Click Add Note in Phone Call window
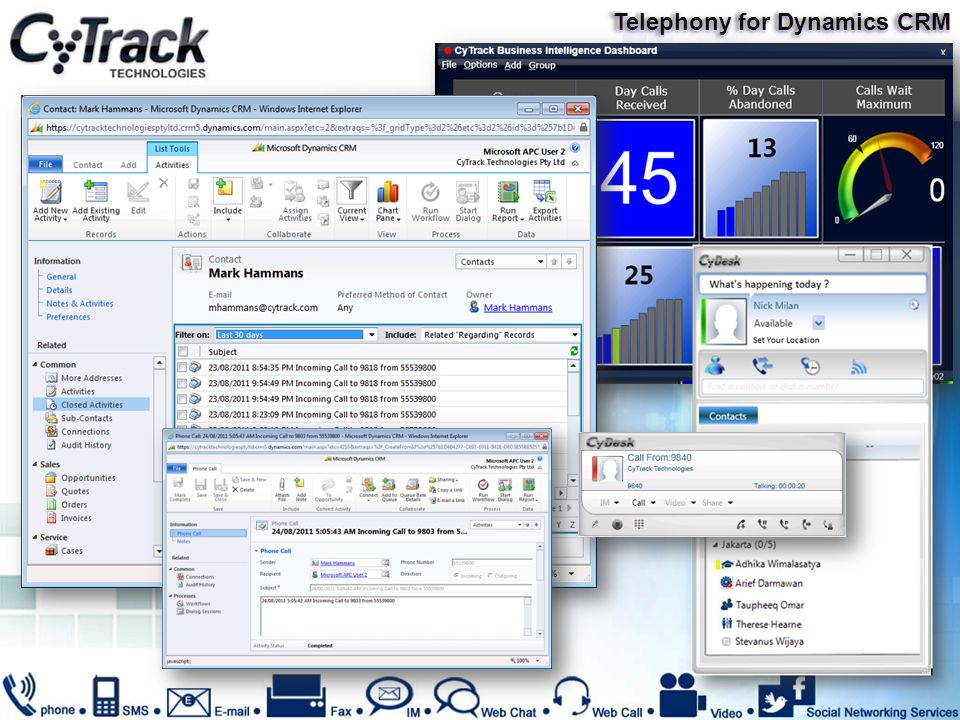Screen dimensions: 960x720 pos(301,490)
